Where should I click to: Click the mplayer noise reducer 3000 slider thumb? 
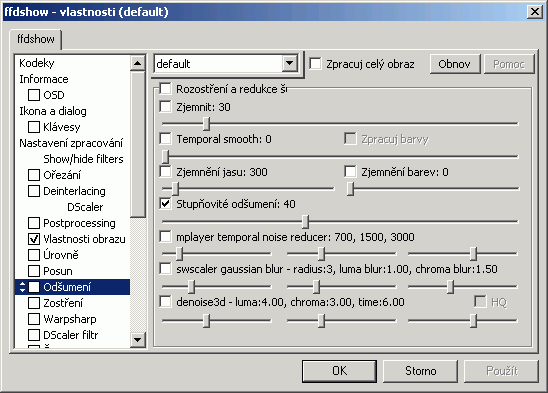tap(474, 254)
